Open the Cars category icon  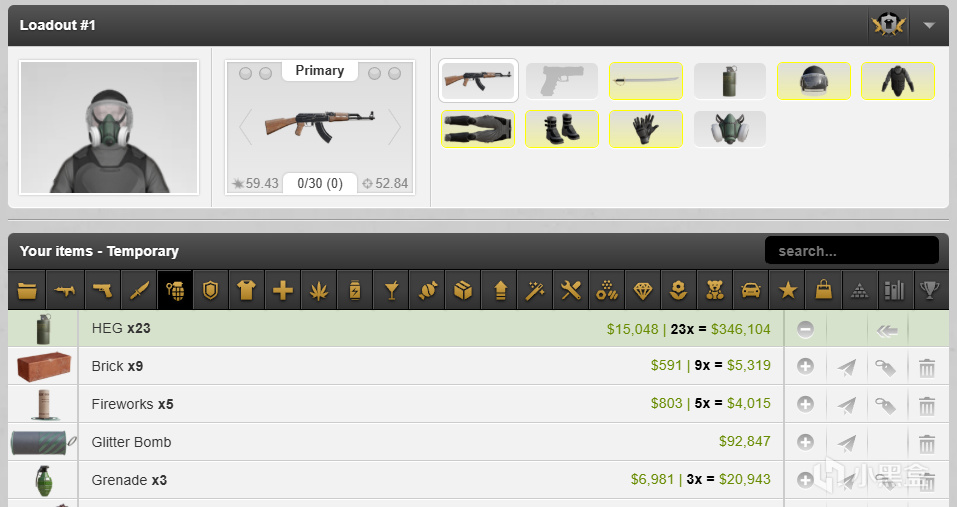(751, 290)
